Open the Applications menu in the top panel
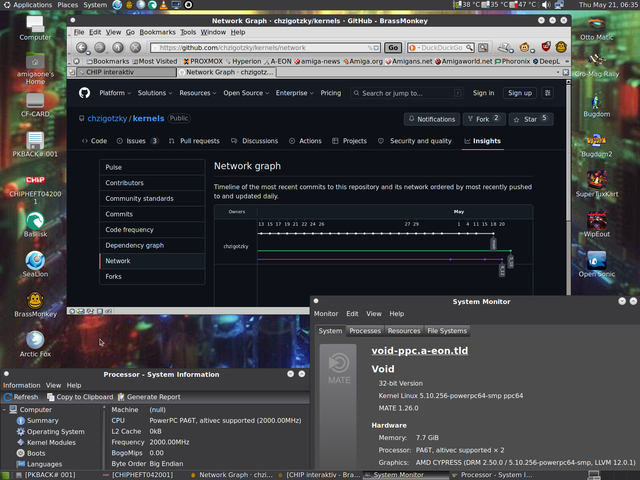Image resolution: width=640 pixels, height=480 pixels. 28,5
